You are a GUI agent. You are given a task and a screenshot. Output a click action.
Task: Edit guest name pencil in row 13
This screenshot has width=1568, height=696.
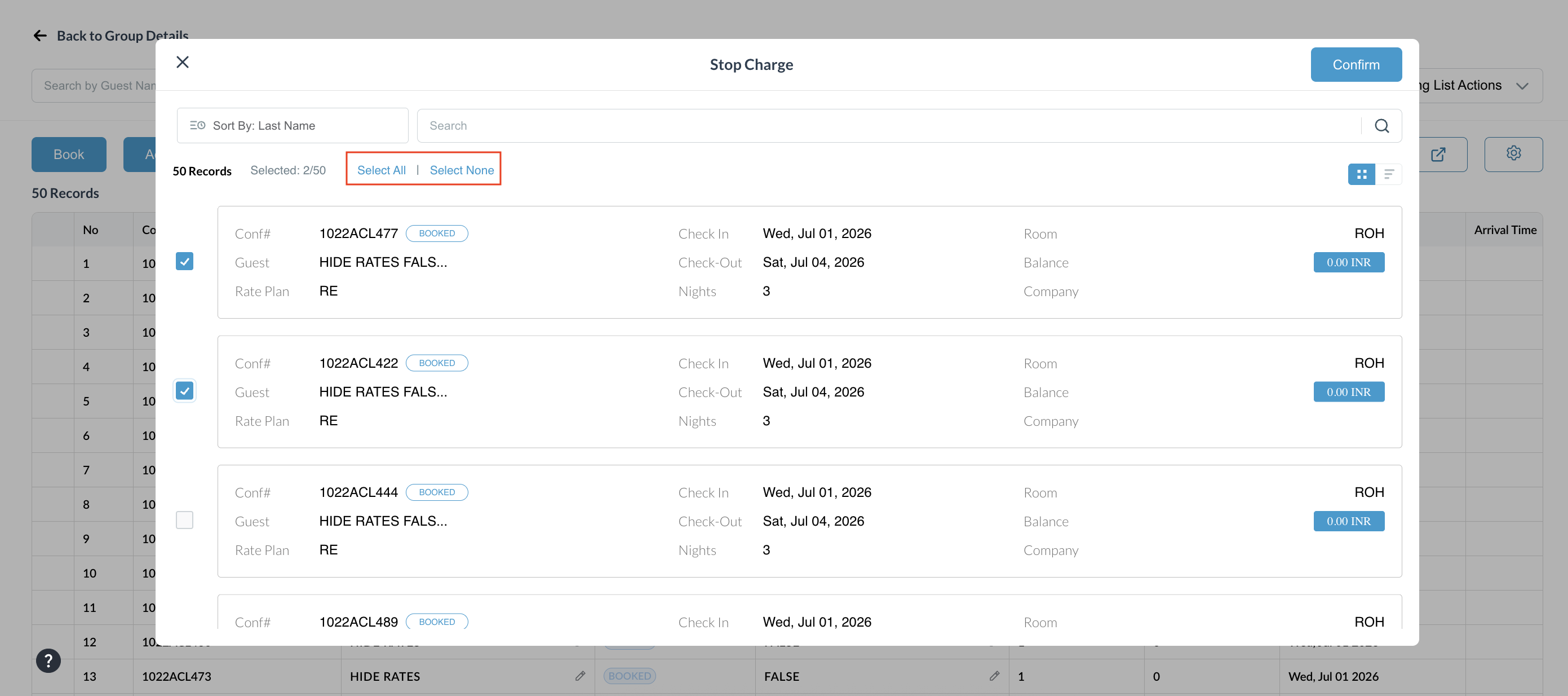pos(580,676)
